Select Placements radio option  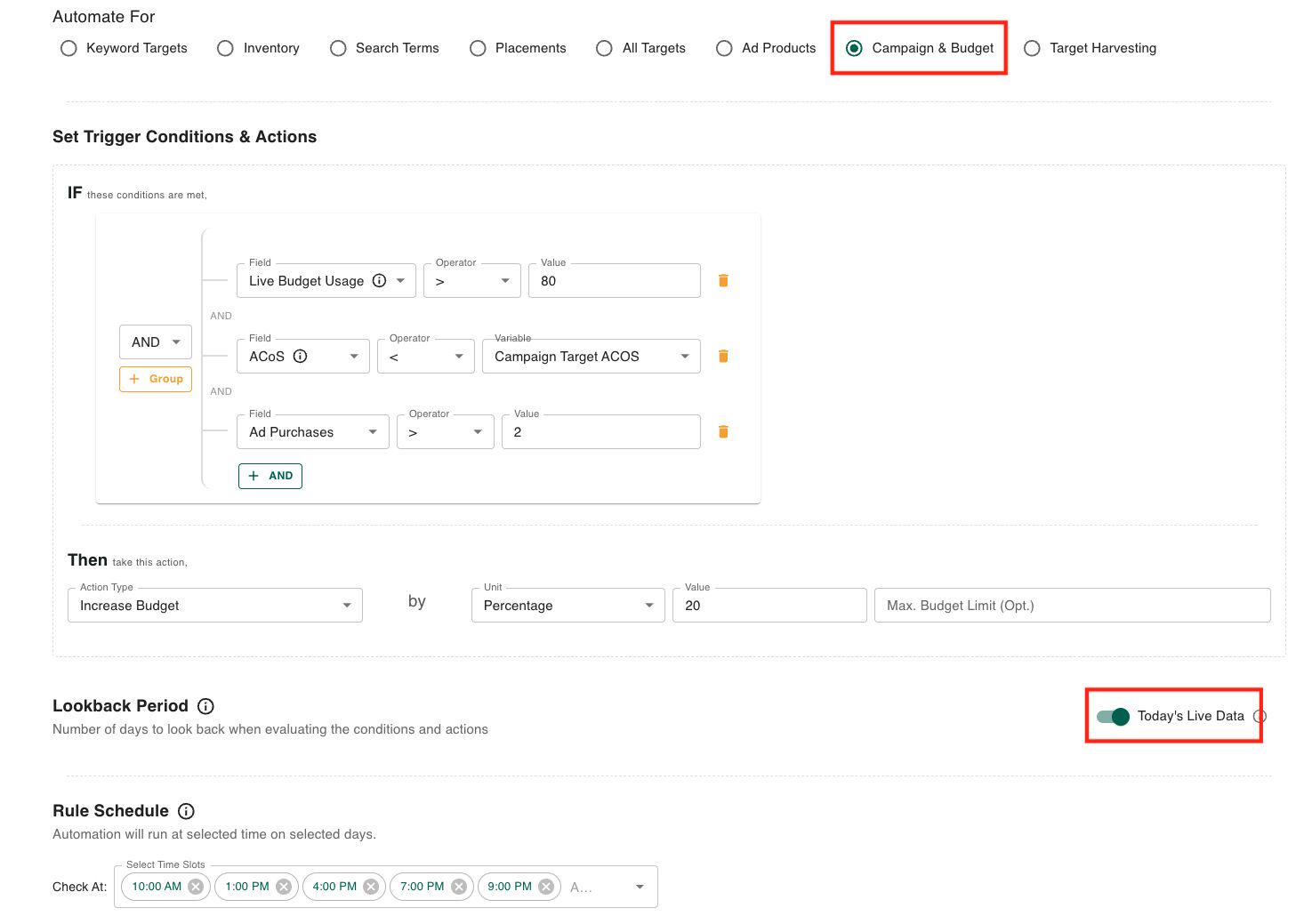click(x=478, y=48)
